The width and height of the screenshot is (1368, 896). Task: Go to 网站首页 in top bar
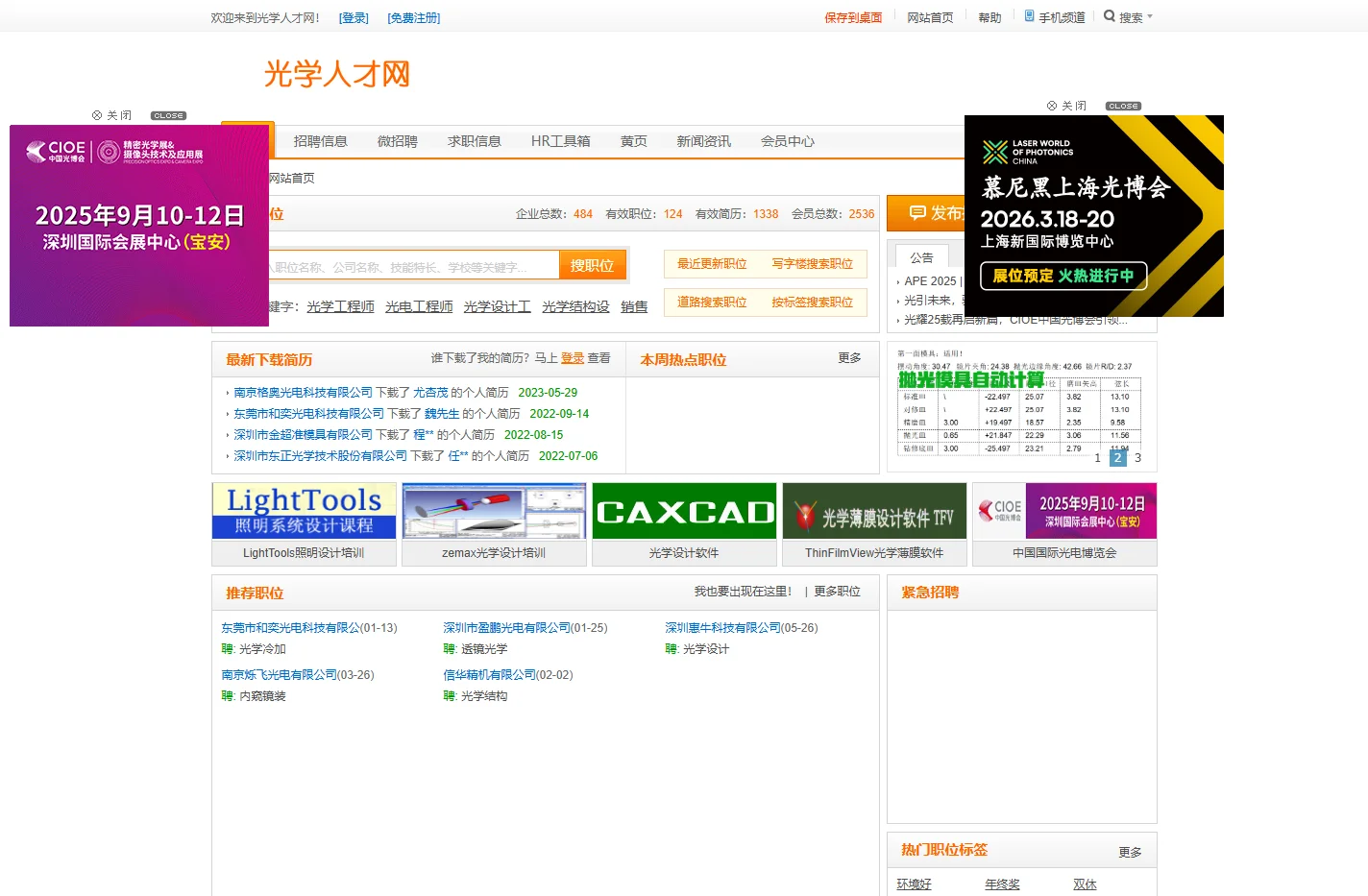pos(930,18)
